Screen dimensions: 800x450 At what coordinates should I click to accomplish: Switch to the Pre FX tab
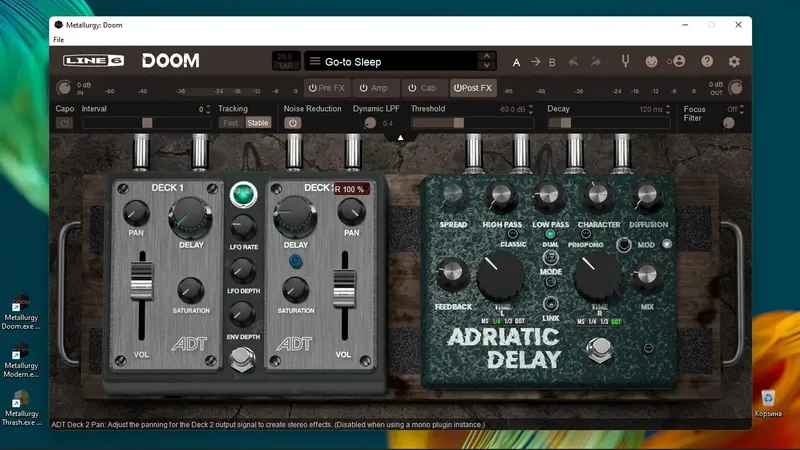[x=327, y=88]
